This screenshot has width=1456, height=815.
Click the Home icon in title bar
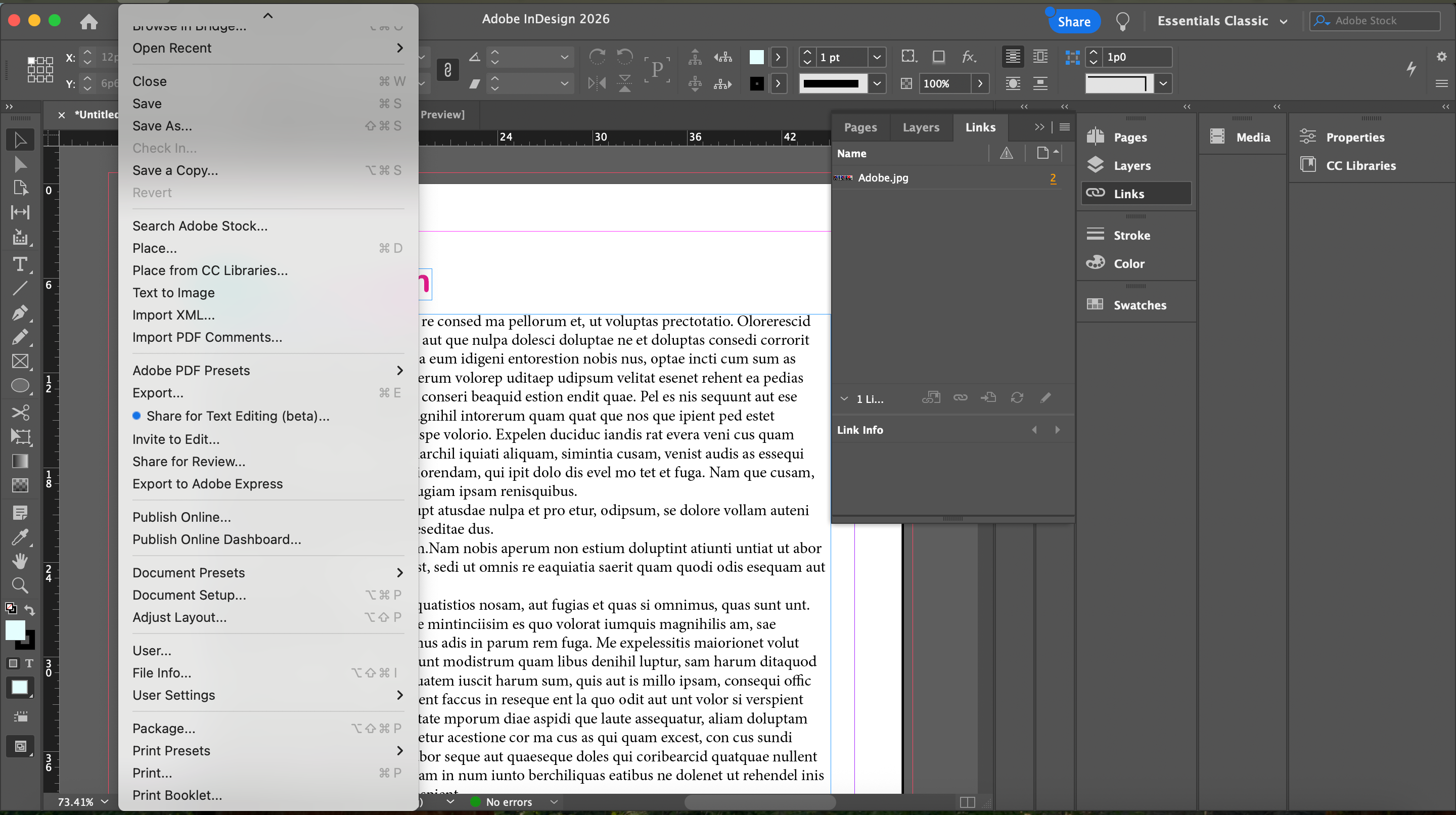click(x=89, y=21)
